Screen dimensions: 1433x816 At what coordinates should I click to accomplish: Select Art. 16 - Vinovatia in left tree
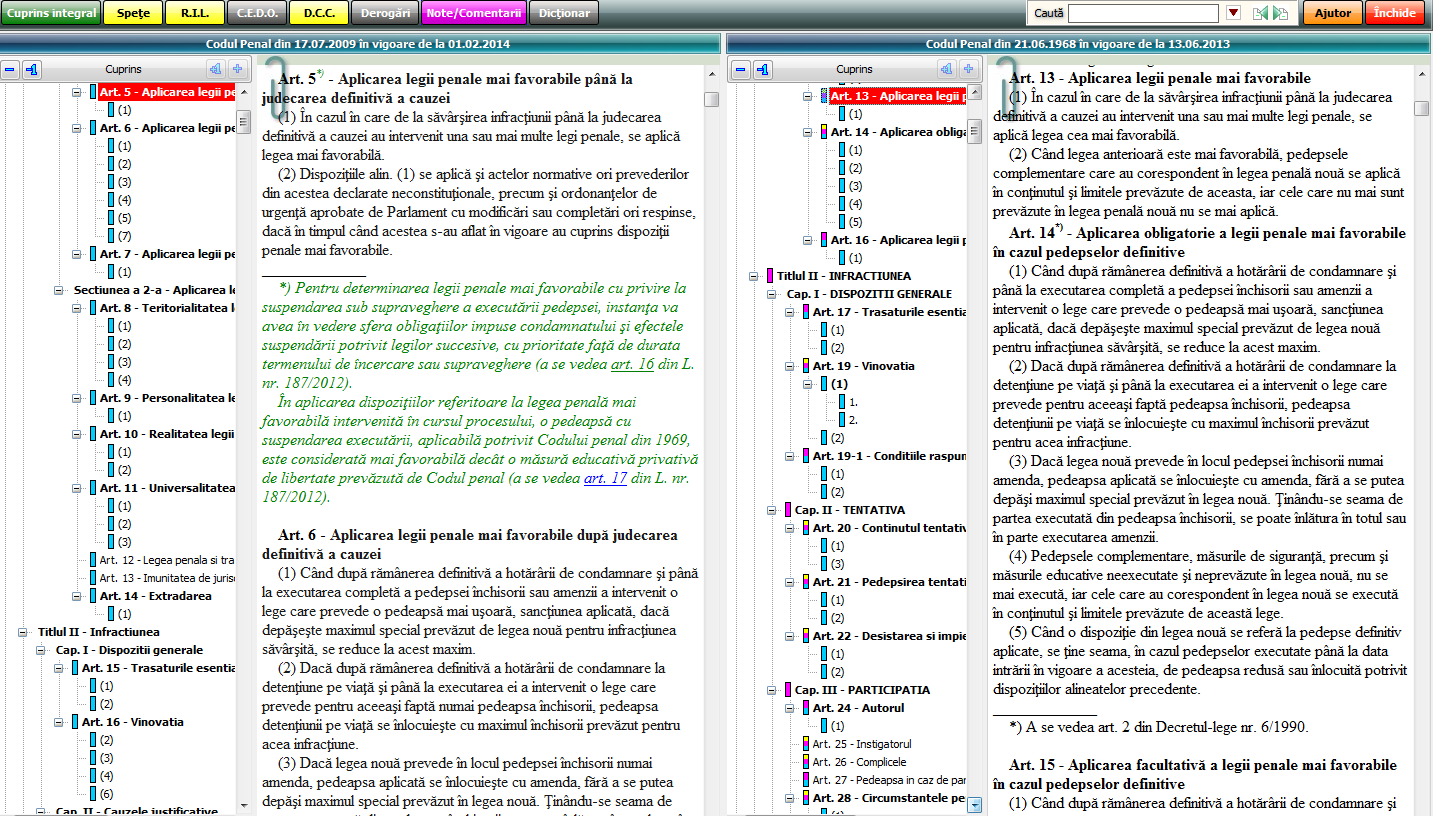[133, 722]
